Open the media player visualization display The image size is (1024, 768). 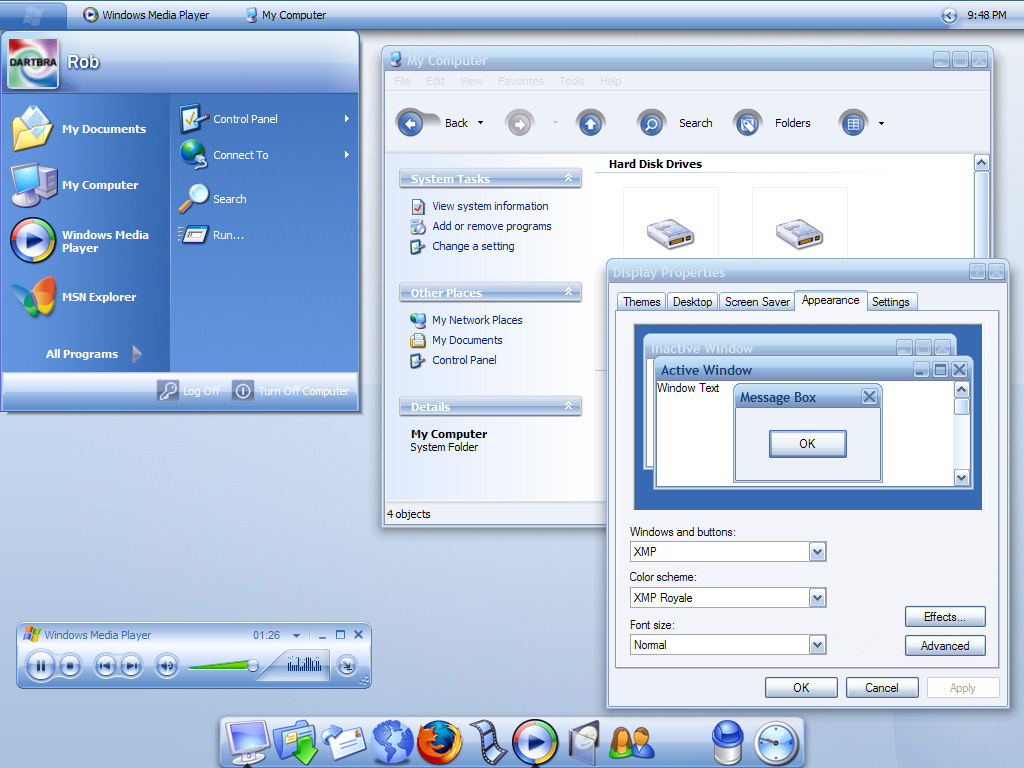tap(304, 665)
